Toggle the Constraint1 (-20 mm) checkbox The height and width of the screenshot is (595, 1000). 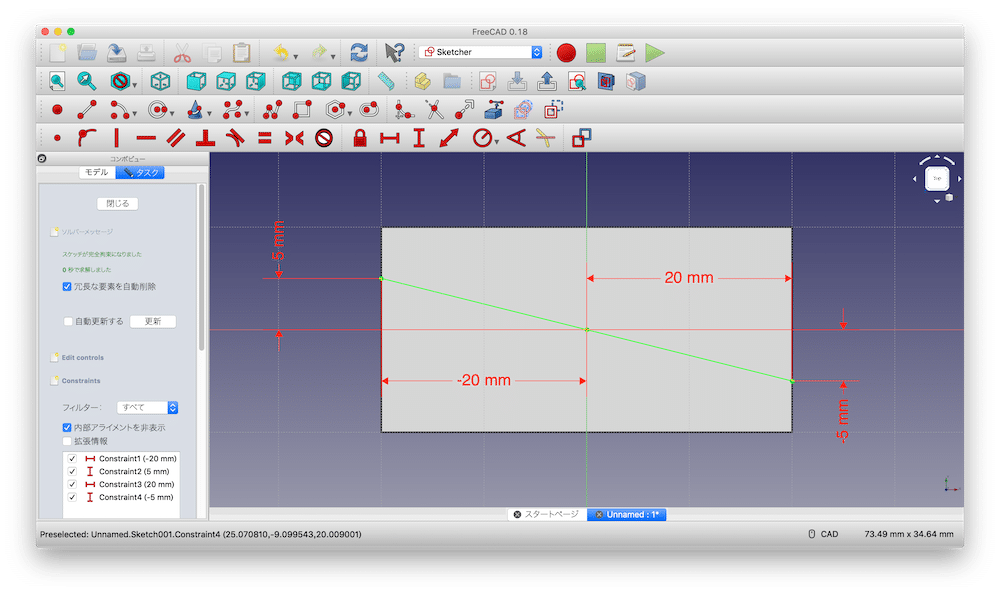(72, 458)
